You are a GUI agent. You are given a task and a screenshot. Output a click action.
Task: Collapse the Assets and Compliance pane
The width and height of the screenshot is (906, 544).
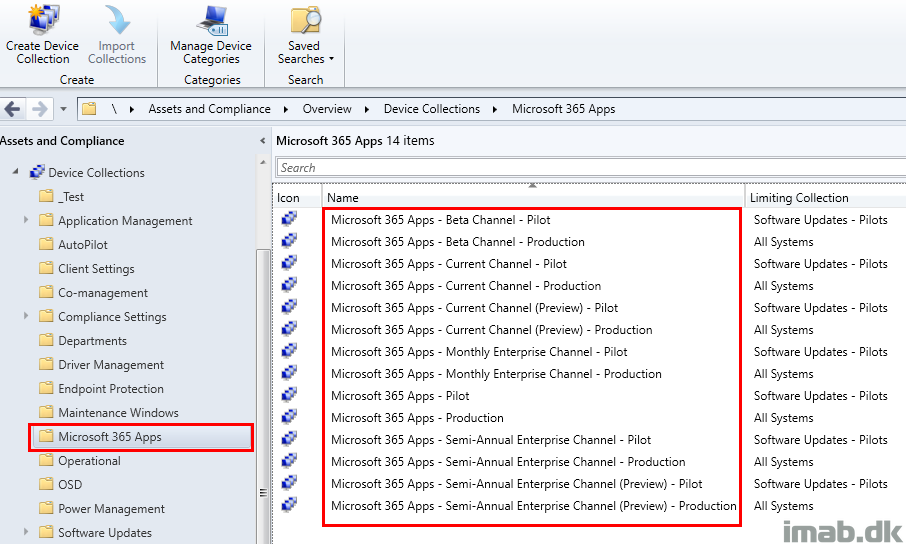point(262,140)
